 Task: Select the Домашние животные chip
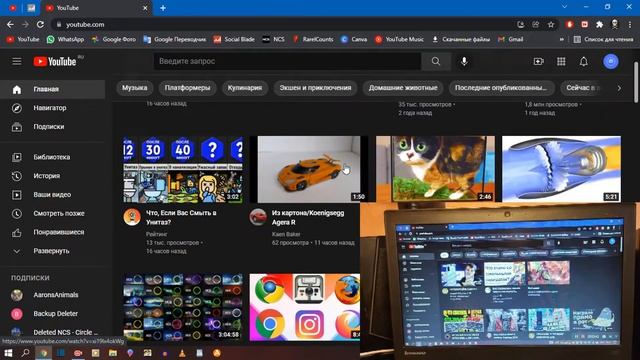coord(403,88)
